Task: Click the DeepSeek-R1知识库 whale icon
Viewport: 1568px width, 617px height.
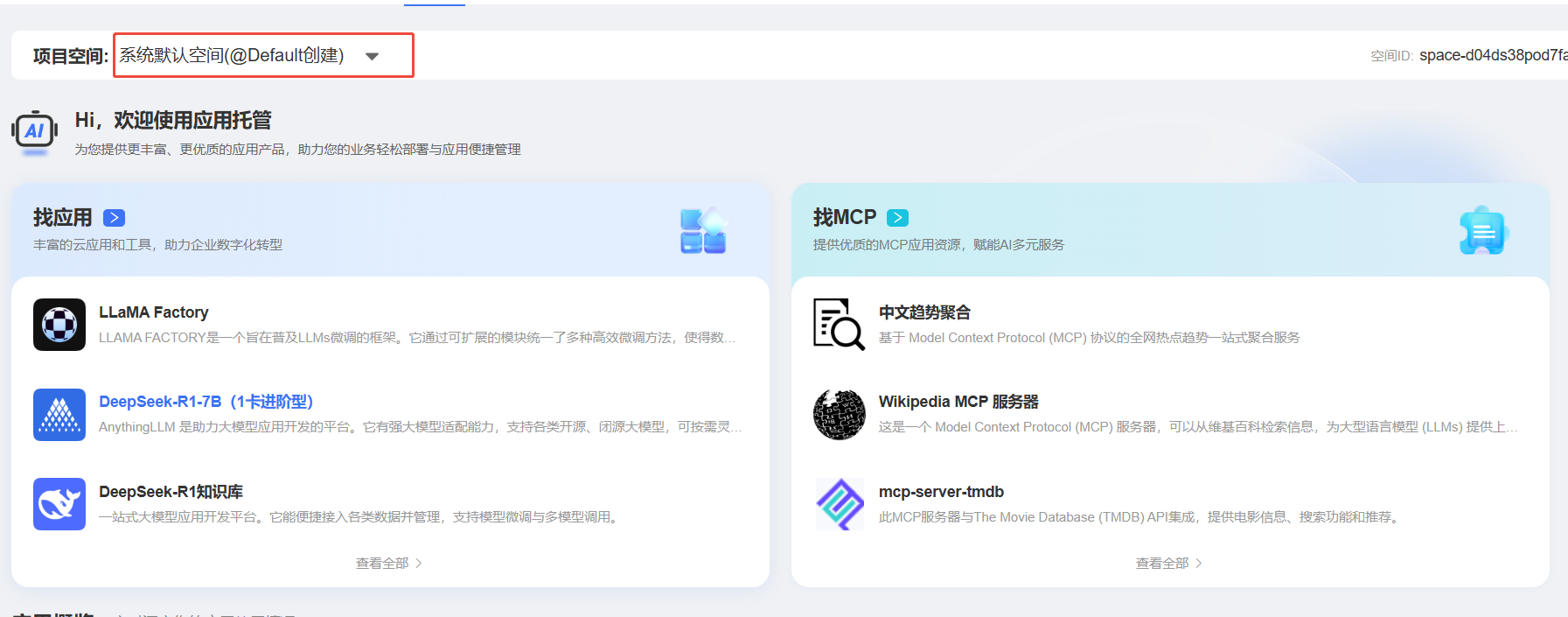Action: pyautogui.click(x=59, y=504)
